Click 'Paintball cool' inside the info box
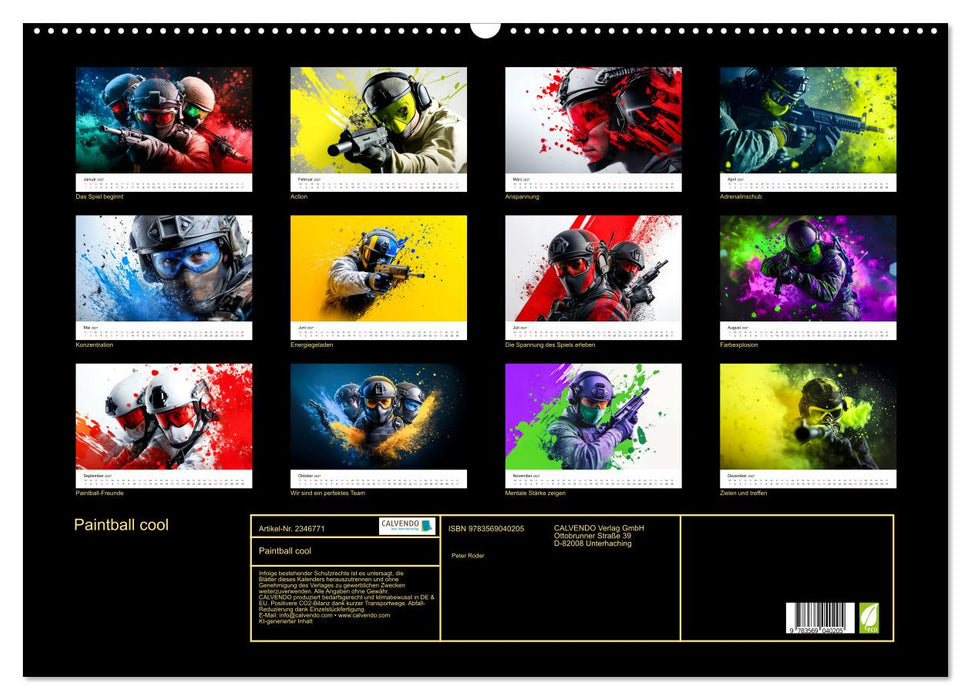This screenshot has width=971, height=700. (x=285, y=551)
